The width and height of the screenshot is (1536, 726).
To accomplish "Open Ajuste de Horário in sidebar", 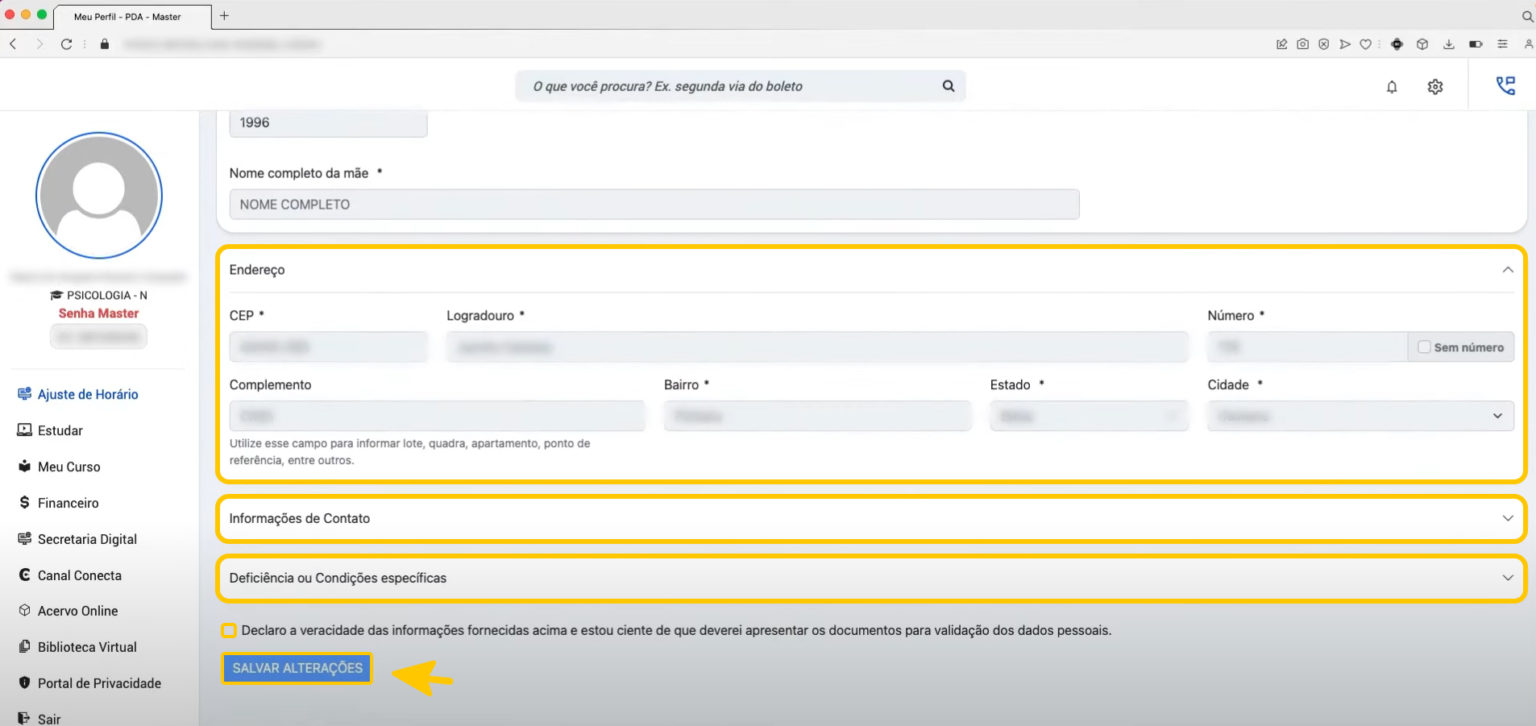I will click(x=78, y=394).
